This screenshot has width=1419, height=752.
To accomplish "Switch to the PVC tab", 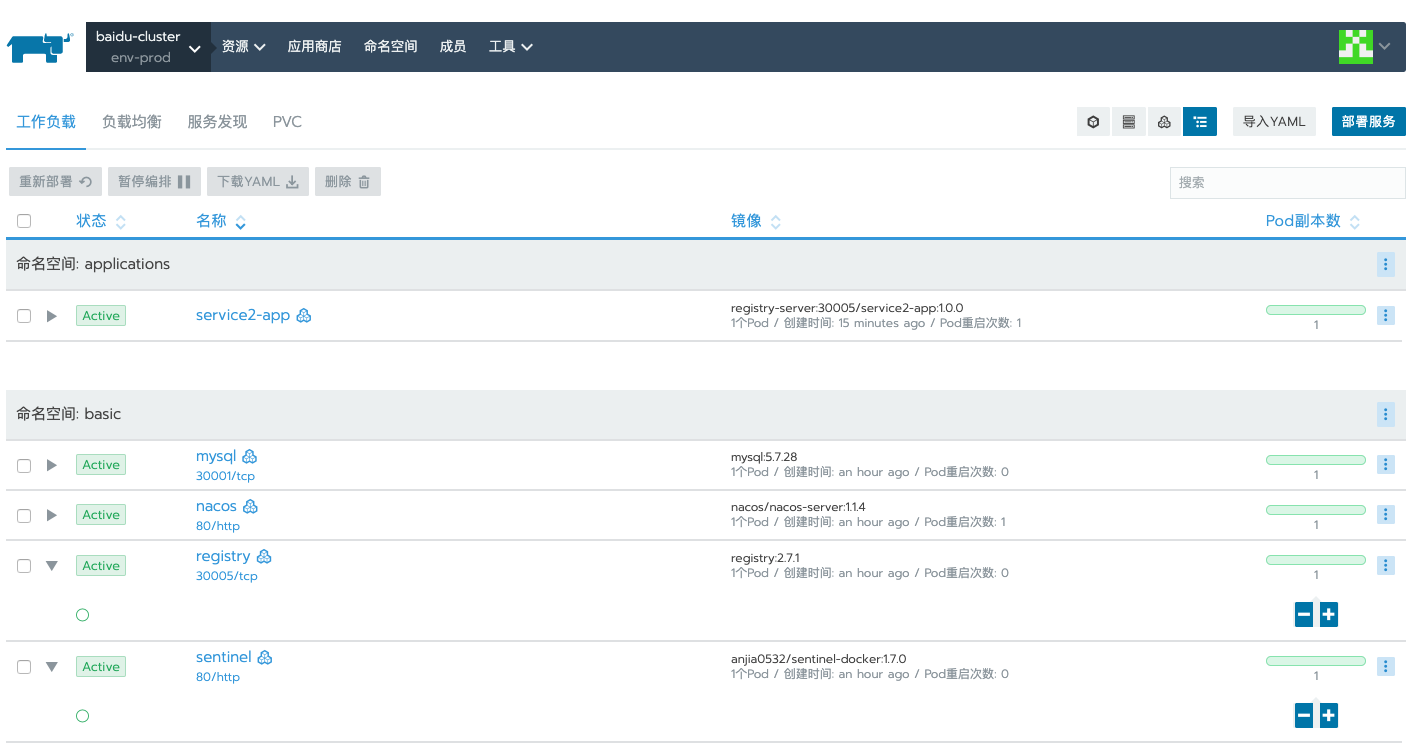I will pyautogui.click(x=287, y=122).
